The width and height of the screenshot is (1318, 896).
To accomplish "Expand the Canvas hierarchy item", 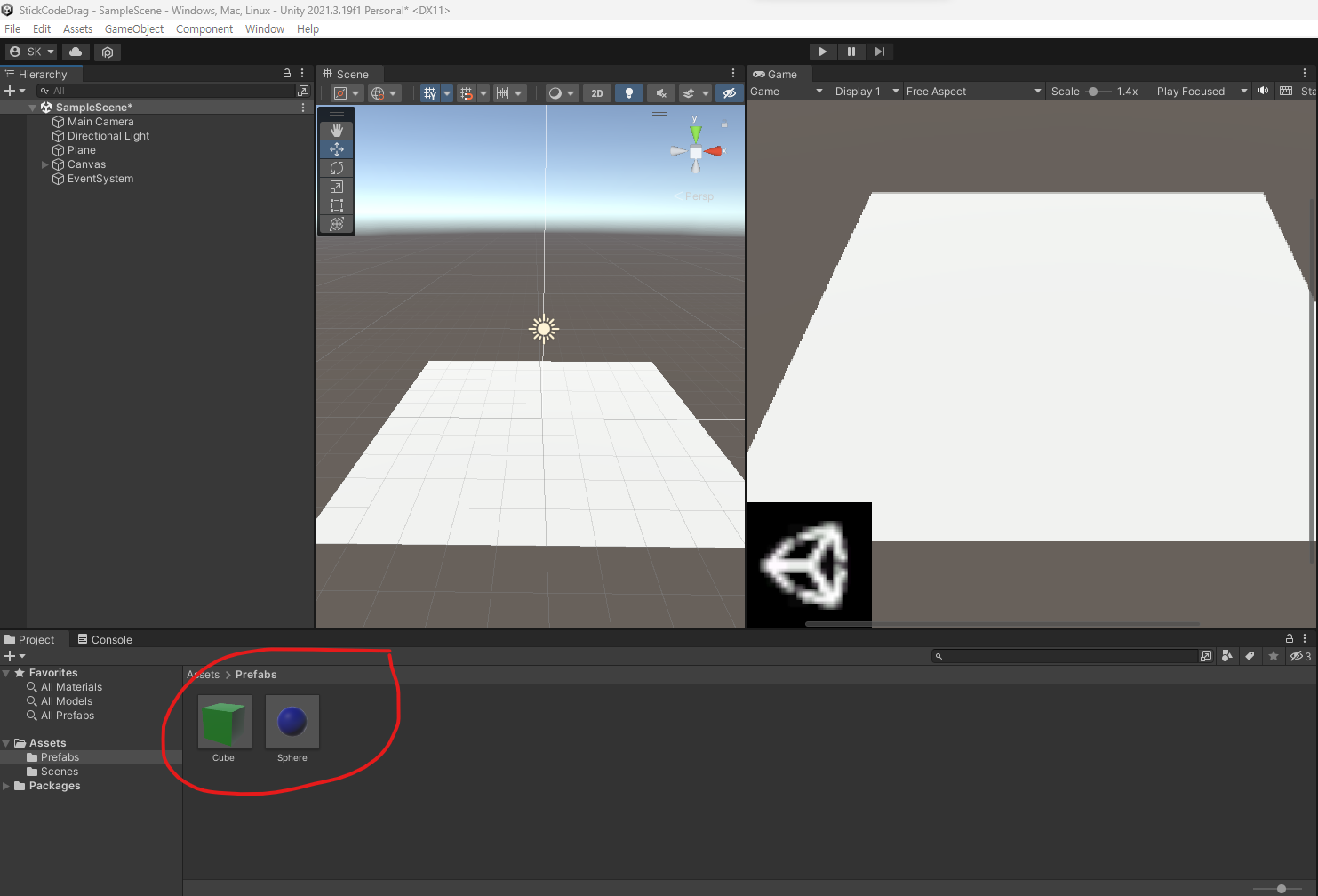I will pos(45,164).
